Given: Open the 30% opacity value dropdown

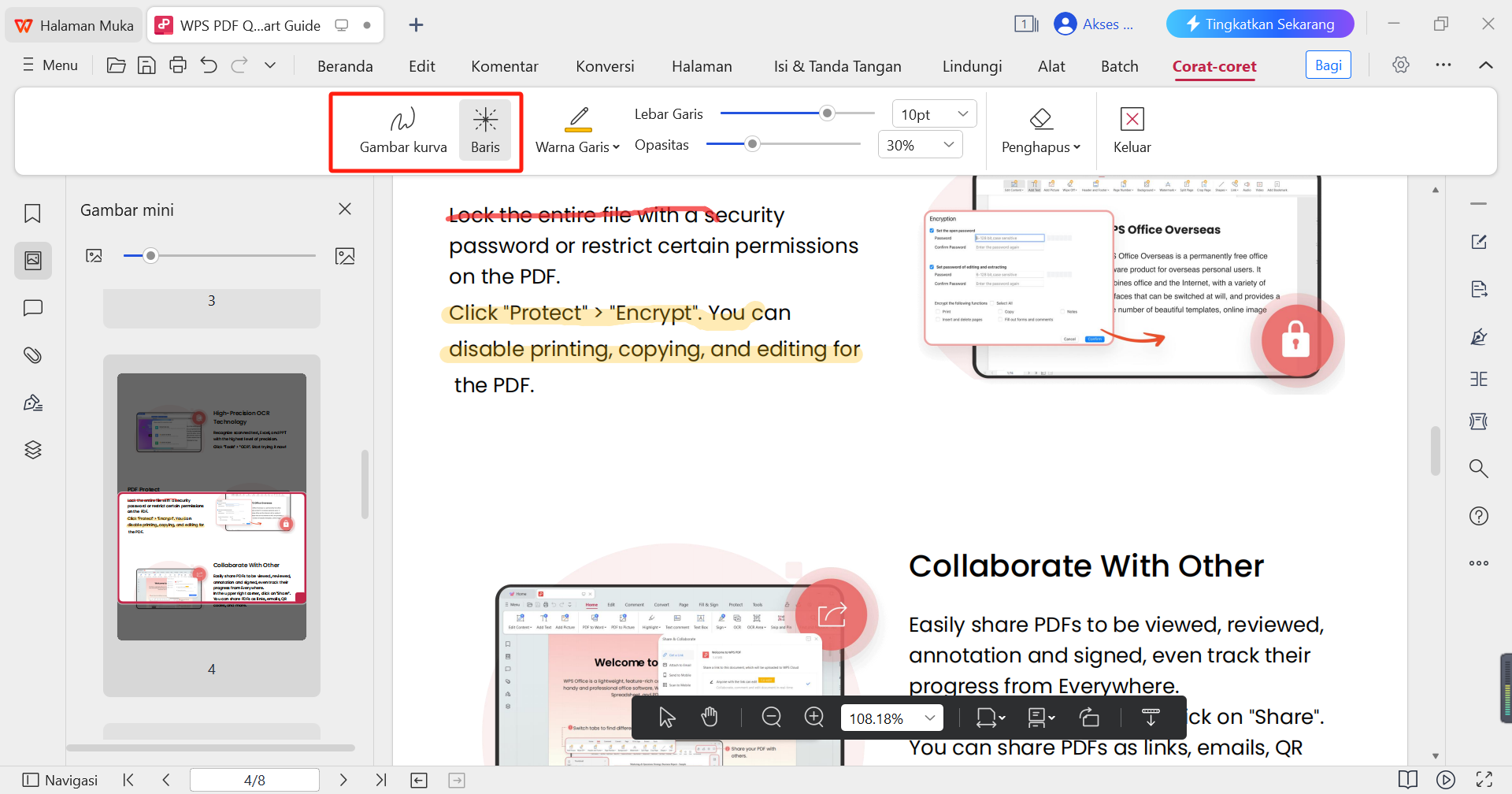Looking at the screenshot, I should click(x=919, y=144).
